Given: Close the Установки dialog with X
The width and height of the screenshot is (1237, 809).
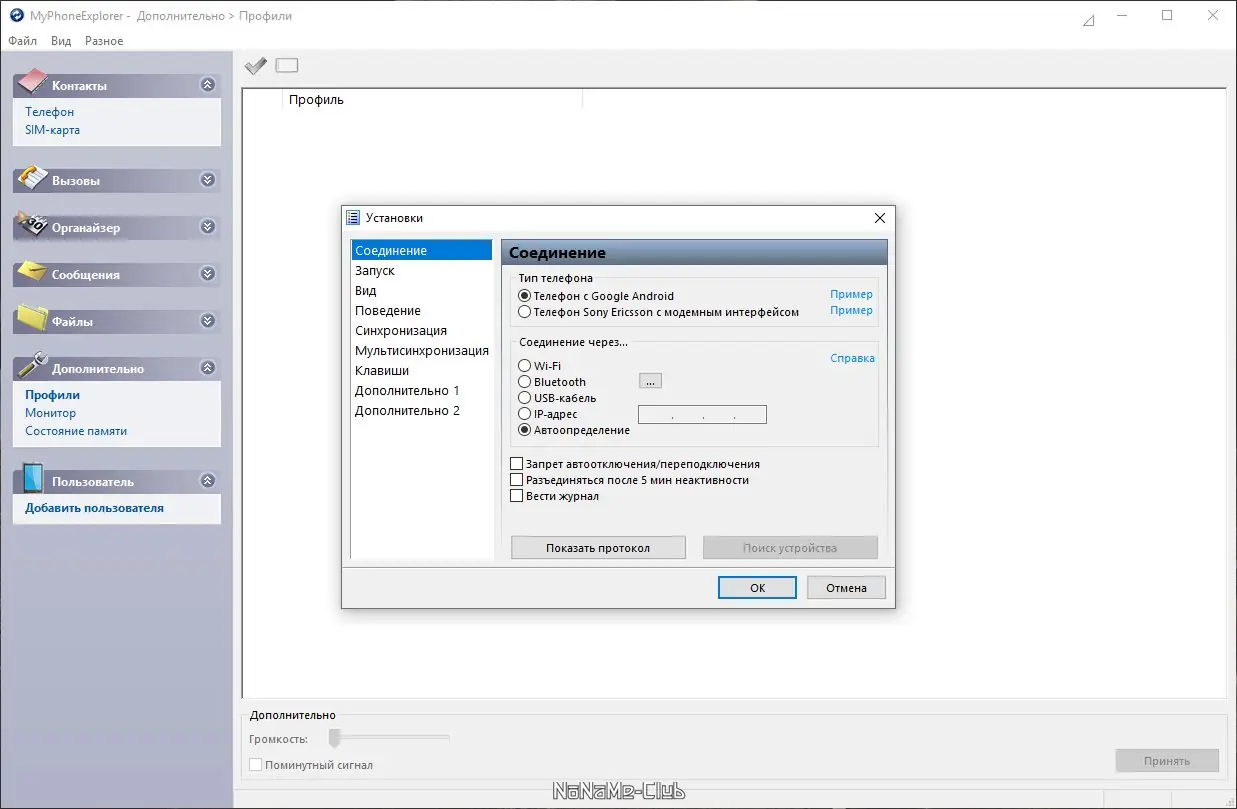Looking at the screenshot, I should pos(880,218).
